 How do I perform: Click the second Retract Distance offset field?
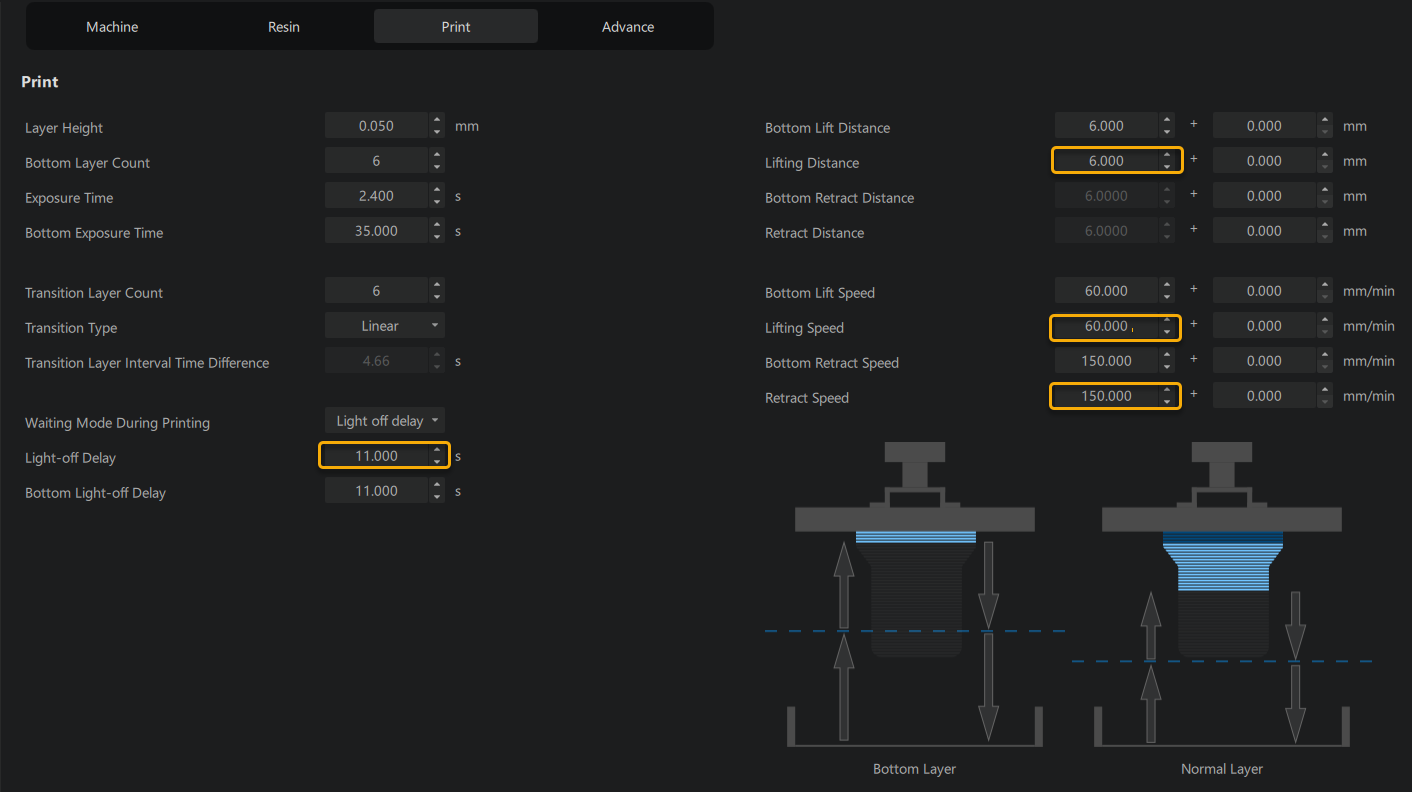(1264, 231)
